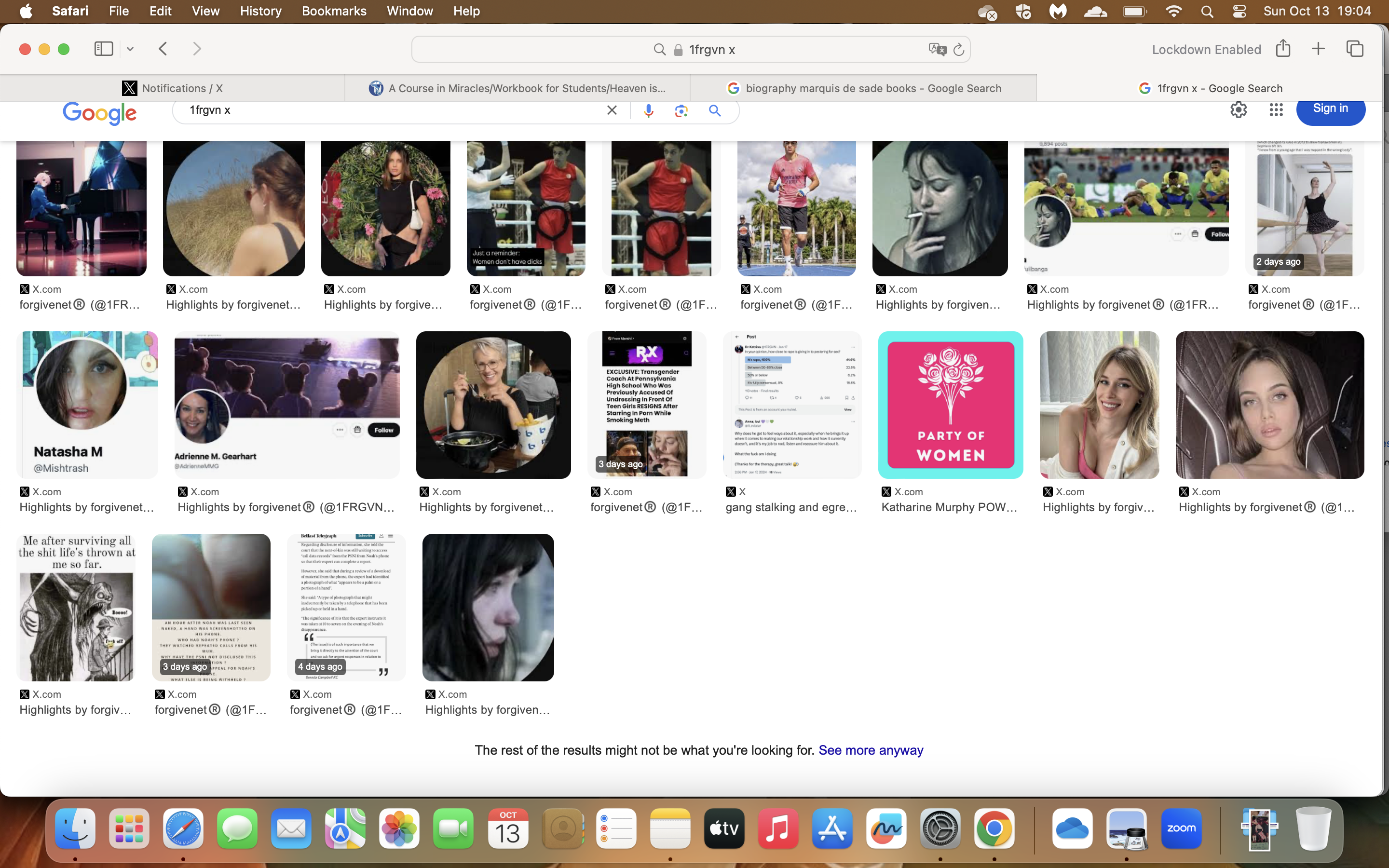Open the Party of Women thumbnail
The image size is (1389, 868).
(x=951, y=405)
